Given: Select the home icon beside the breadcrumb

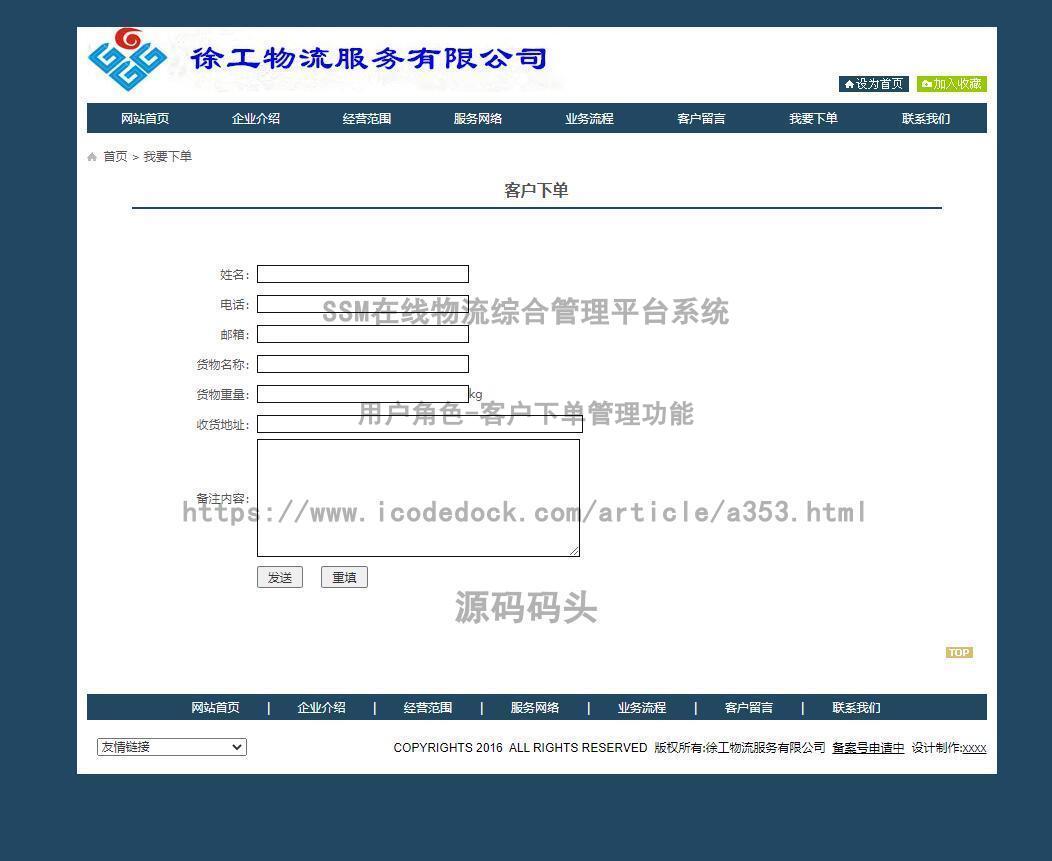Looking at the screenshot, I should [91, 156].
